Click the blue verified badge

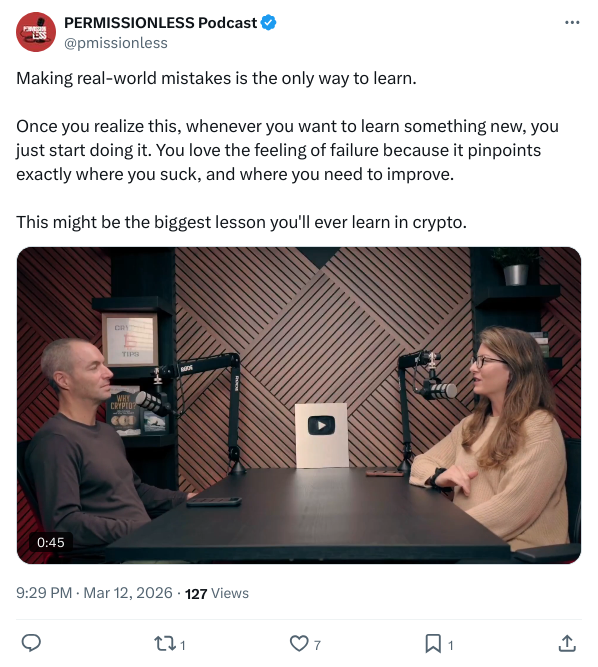(268, 23)
